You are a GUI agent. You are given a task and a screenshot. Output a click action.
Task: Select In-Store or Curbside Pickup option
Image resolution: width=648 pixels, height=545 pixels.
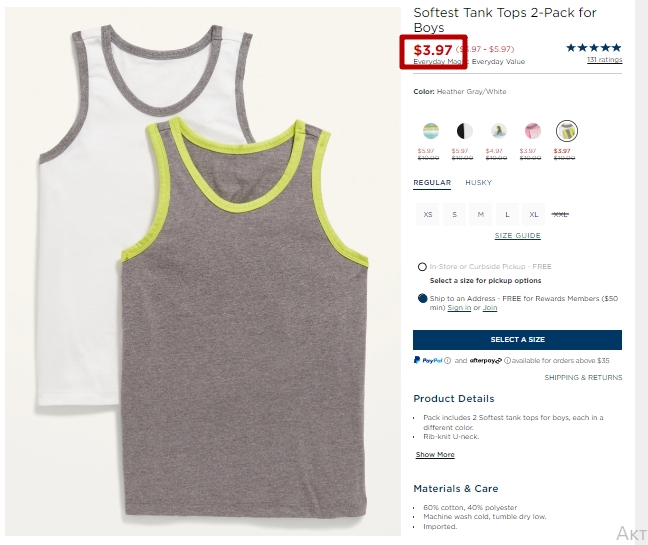[422, 267]
